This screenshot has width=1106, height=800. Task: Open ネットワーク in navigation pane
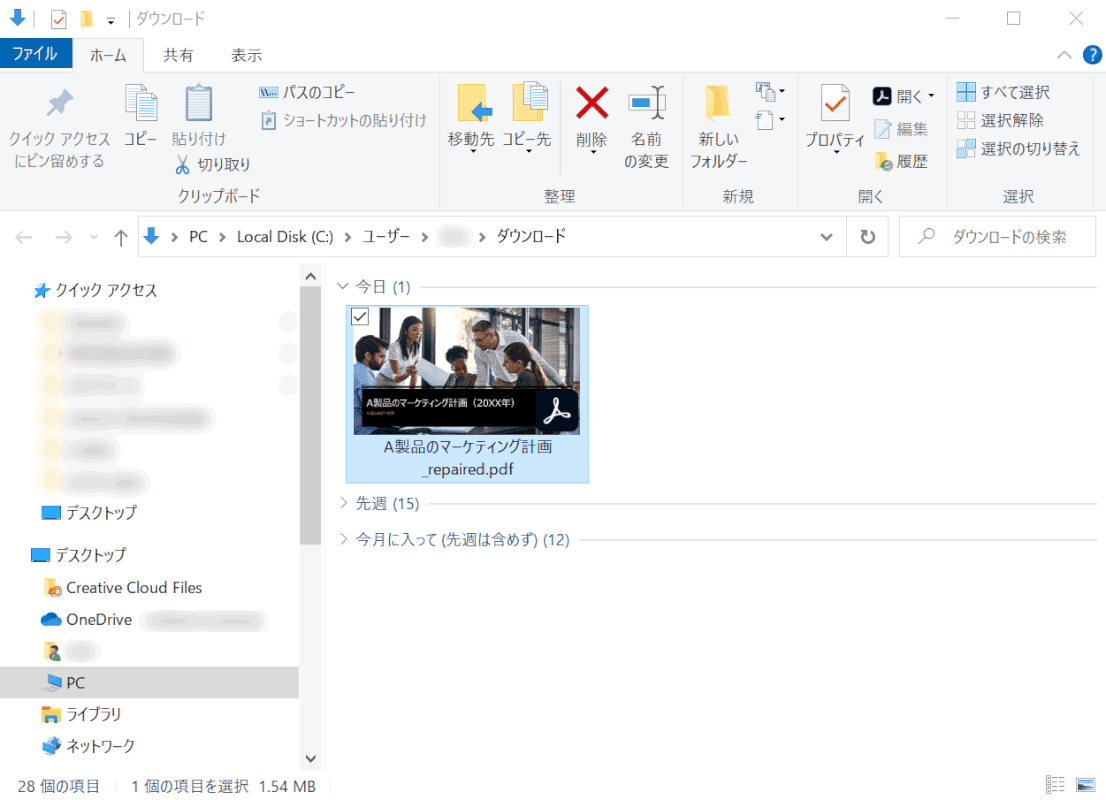[x=88, y=746]
